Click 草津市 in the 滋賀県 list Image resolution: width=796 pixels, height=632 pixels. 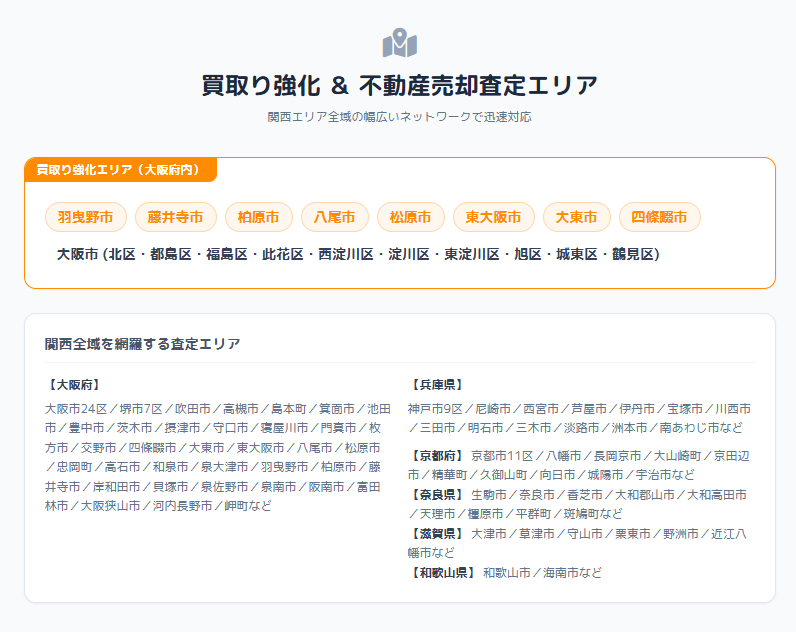[x=537, y=534]
